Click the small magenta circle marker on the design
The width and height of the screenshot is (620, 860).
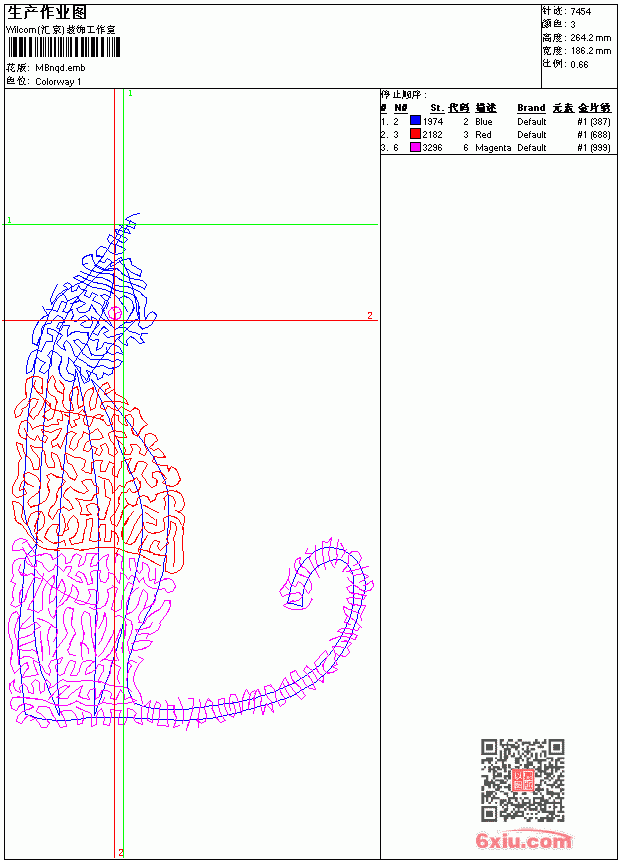point(115,313)
